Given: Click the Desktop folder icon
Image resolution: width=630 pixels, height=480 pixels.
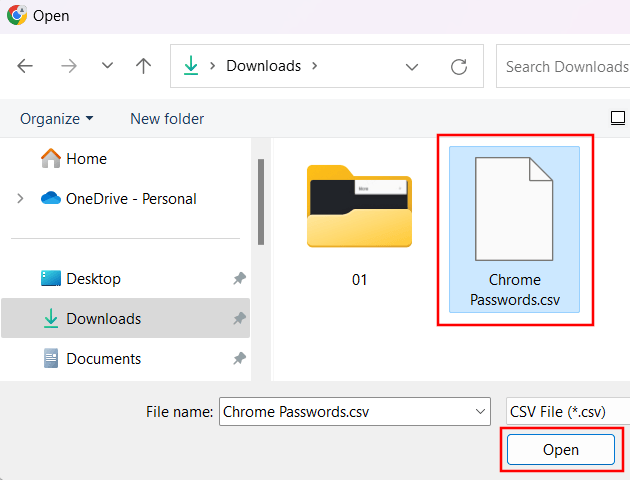Looking at the screenshot, I should point(51,278).
